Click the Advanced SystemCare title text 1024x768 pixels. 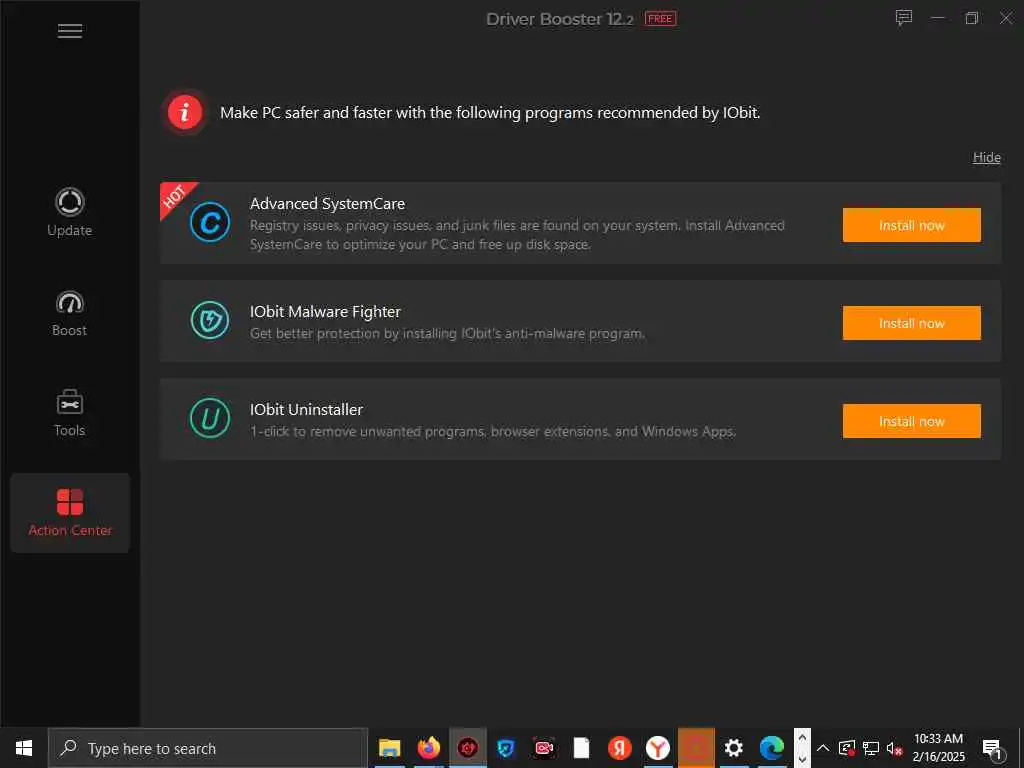pos(327,204)
